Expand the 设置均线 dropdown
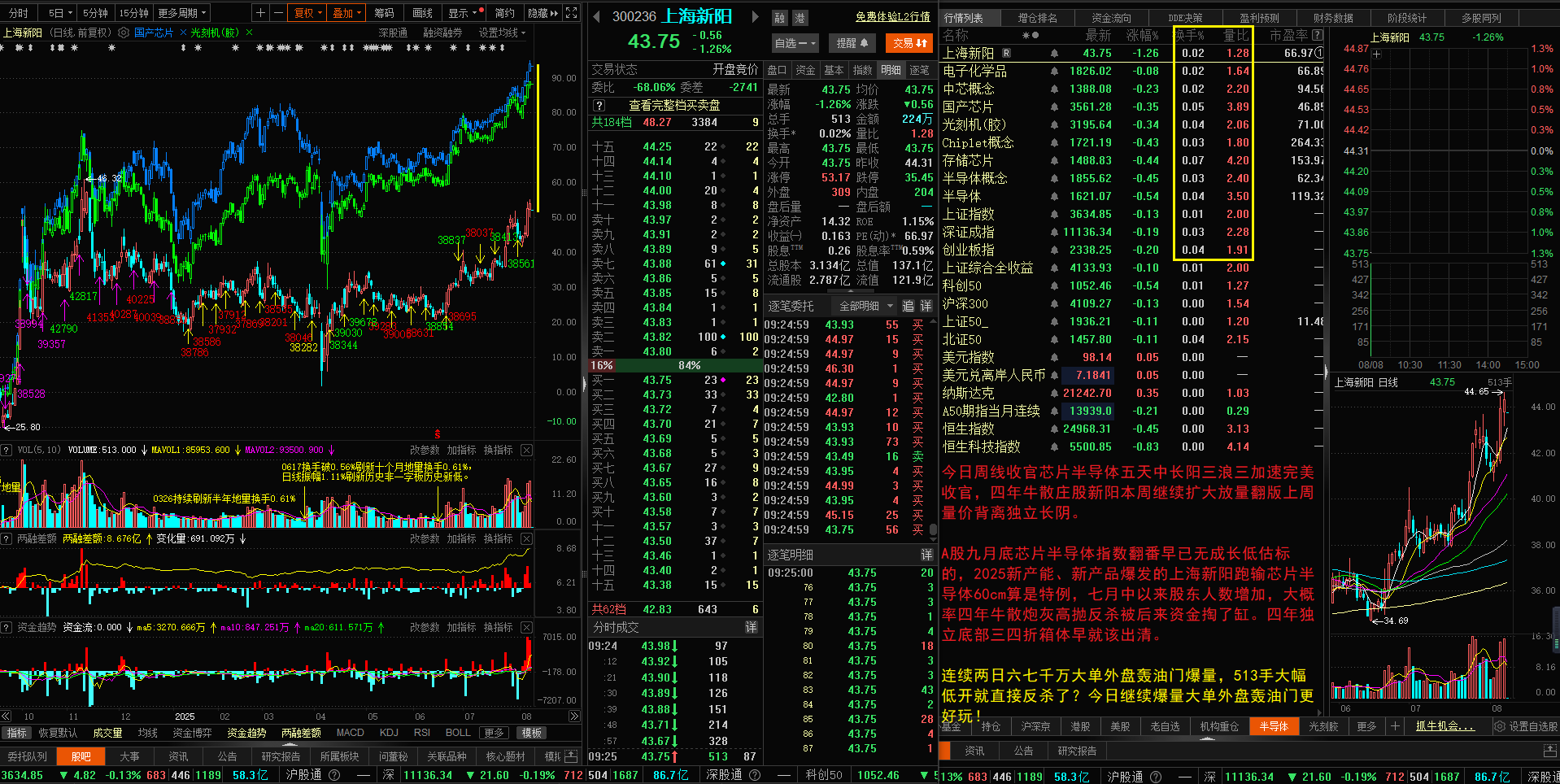Screen dimensions: 1560x784 coord(502,33)
